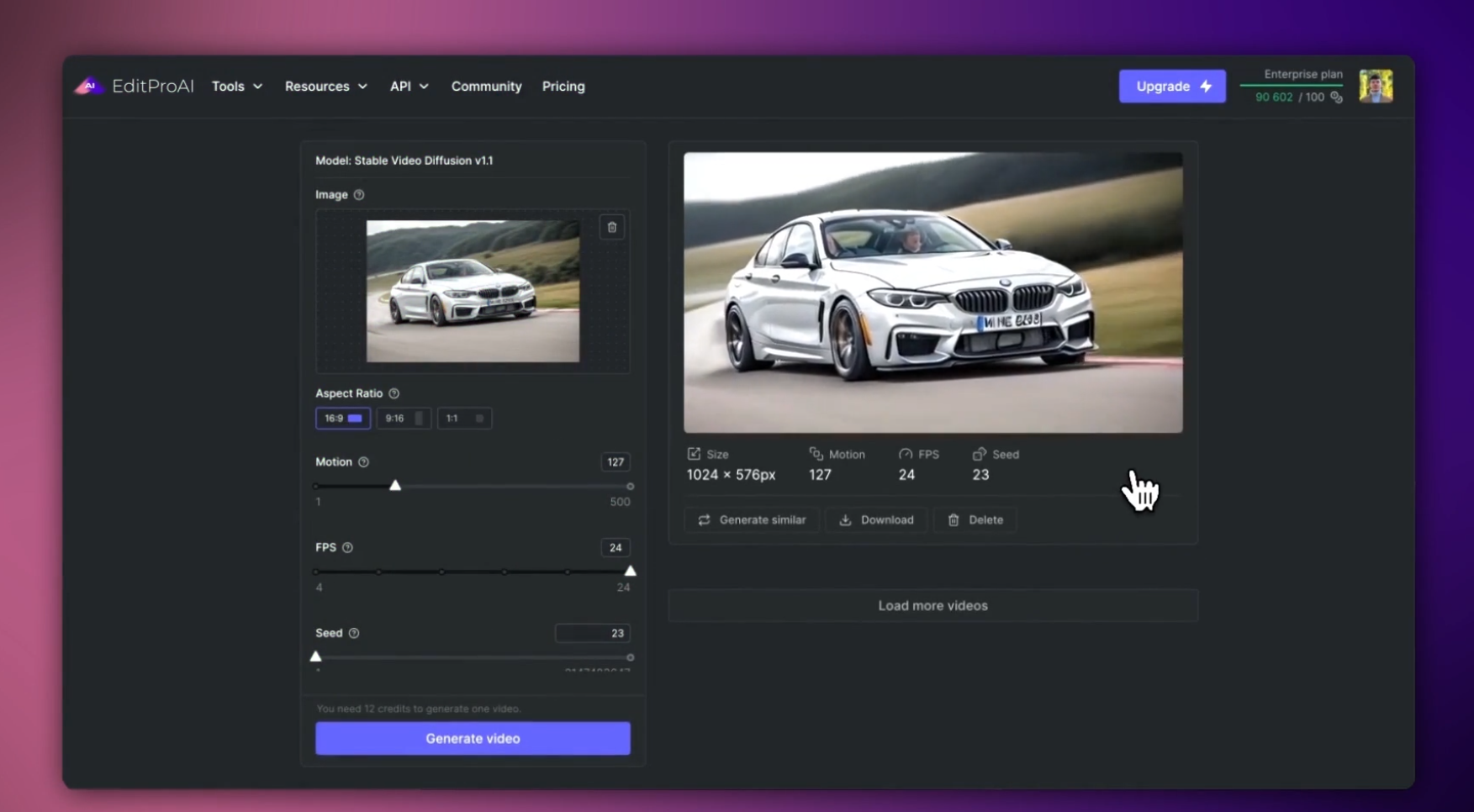Click the uploaded car image thumbnail
1474x812 pixels.
tap(473, 291)
